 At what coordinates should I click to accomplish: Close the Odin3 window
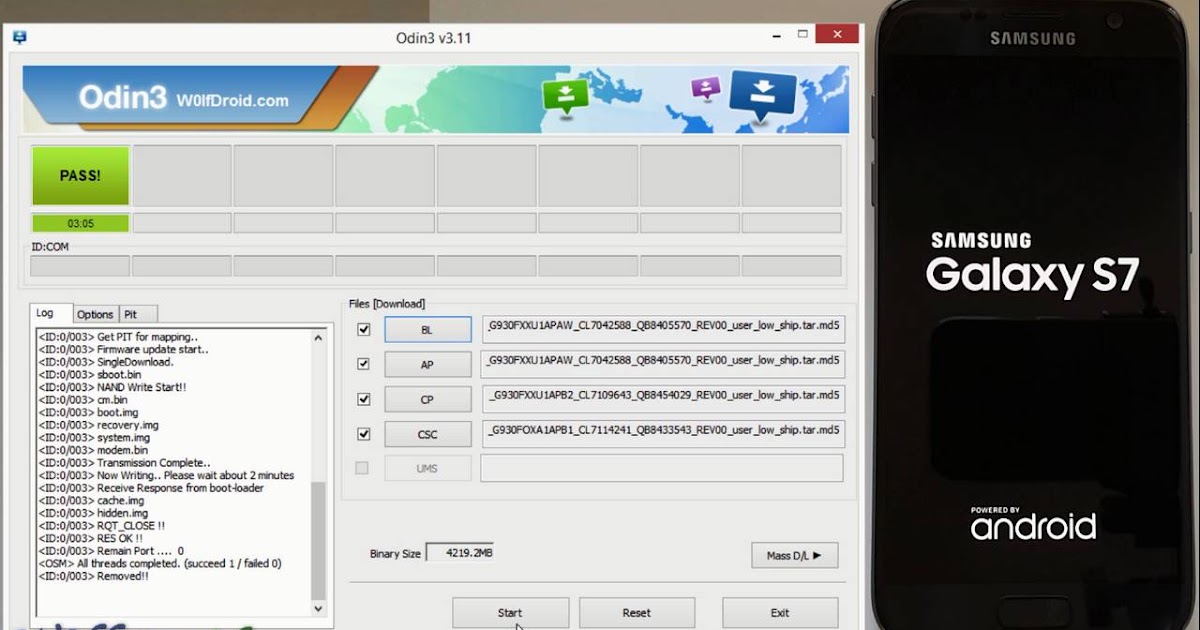(x=836, y=35)
